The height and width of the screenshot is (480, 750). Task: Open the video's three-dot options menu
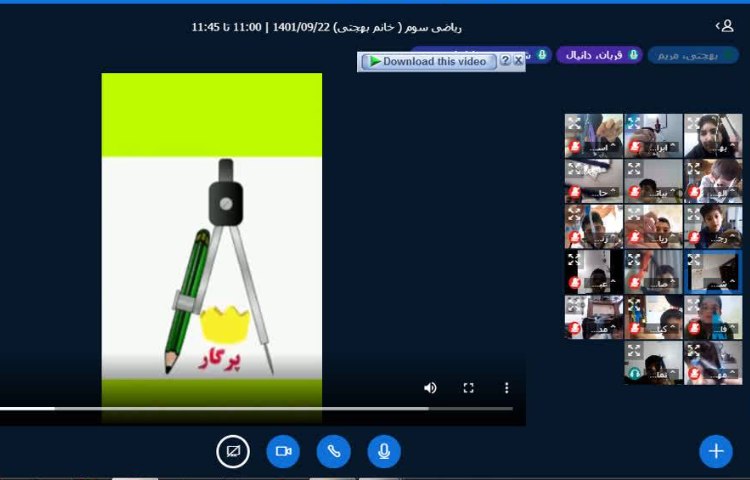tap(507, 388)
